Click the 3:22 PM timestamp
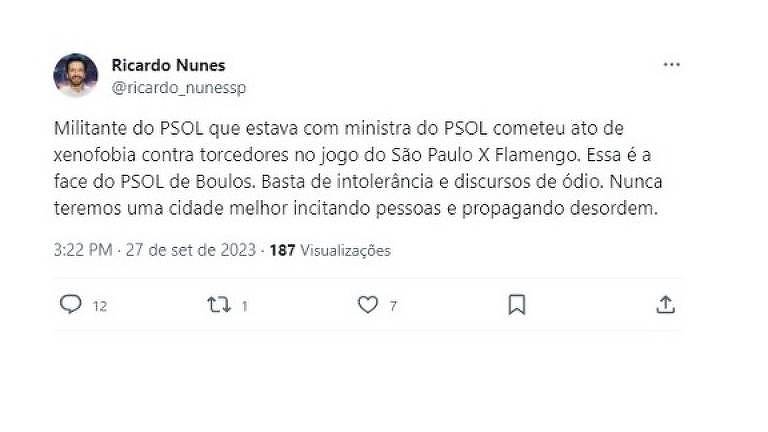The image size is (768, 432). tap(83, 250)
